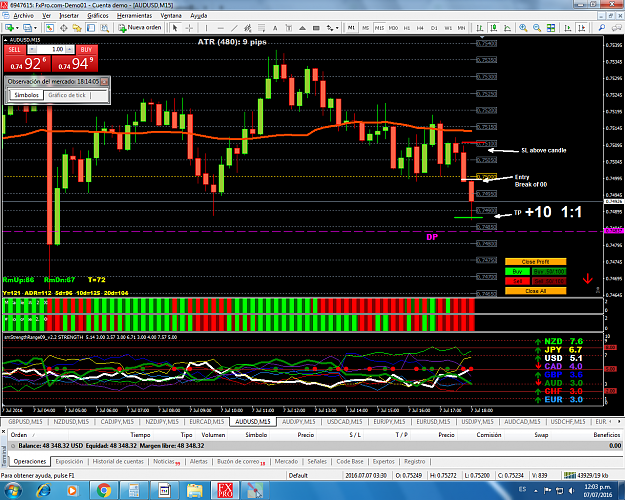Open the Herramientas menu
The image size is (625, 500).
[134, 16]
